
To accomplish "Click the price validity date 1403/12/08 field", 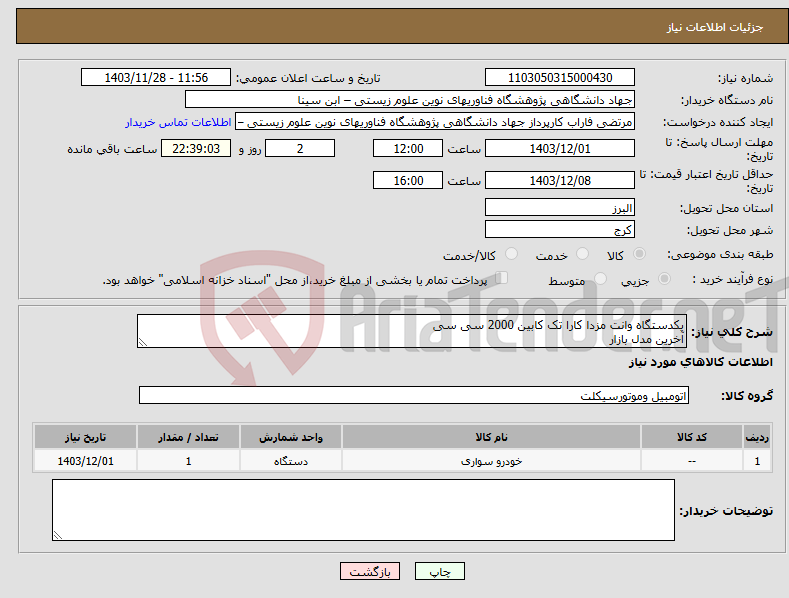I will (560, 180).
